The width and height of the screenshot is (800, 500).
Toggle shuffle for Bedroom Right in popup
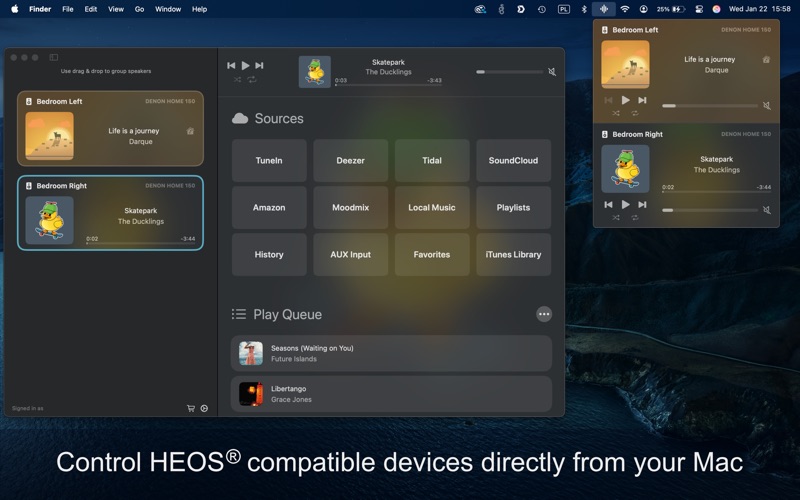[616, 217]
